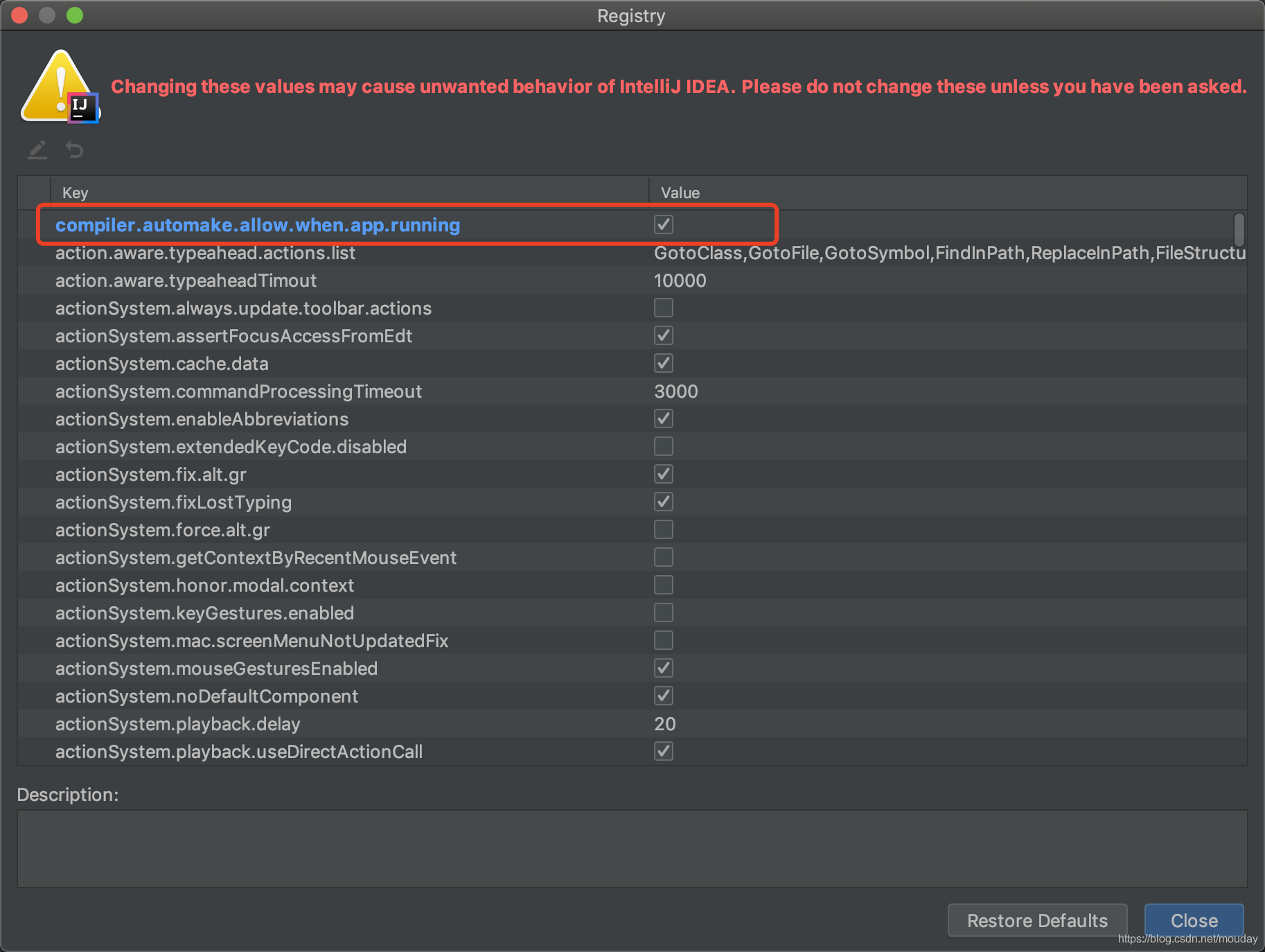Image resolution: width=1265 pixels, height=952 pixels.
Task: Select actionSystem.fix.alt.gr key text
Action: coord(151,475)
